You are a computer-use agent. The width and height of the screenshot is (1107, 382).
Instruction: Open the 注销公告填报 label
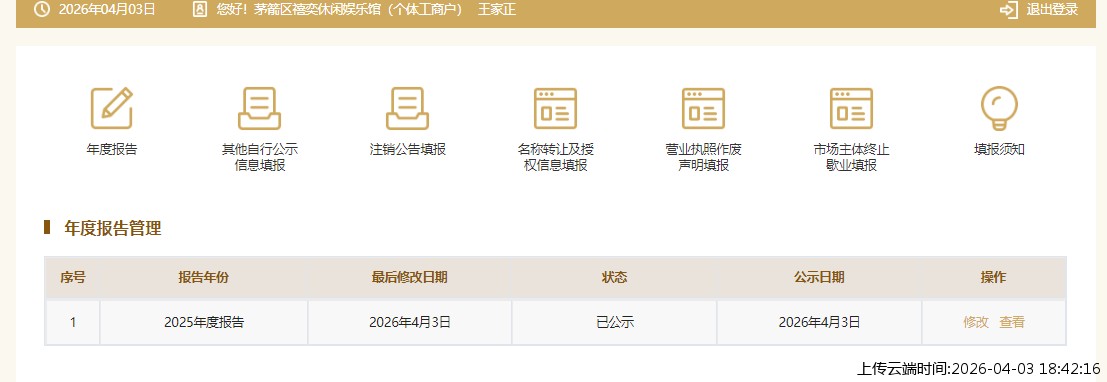pos(407,150)
